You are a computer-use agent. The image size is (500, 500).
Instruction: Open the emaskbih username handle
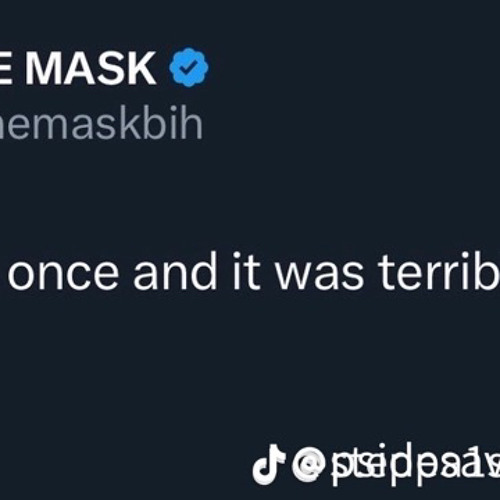click(100, 125)
